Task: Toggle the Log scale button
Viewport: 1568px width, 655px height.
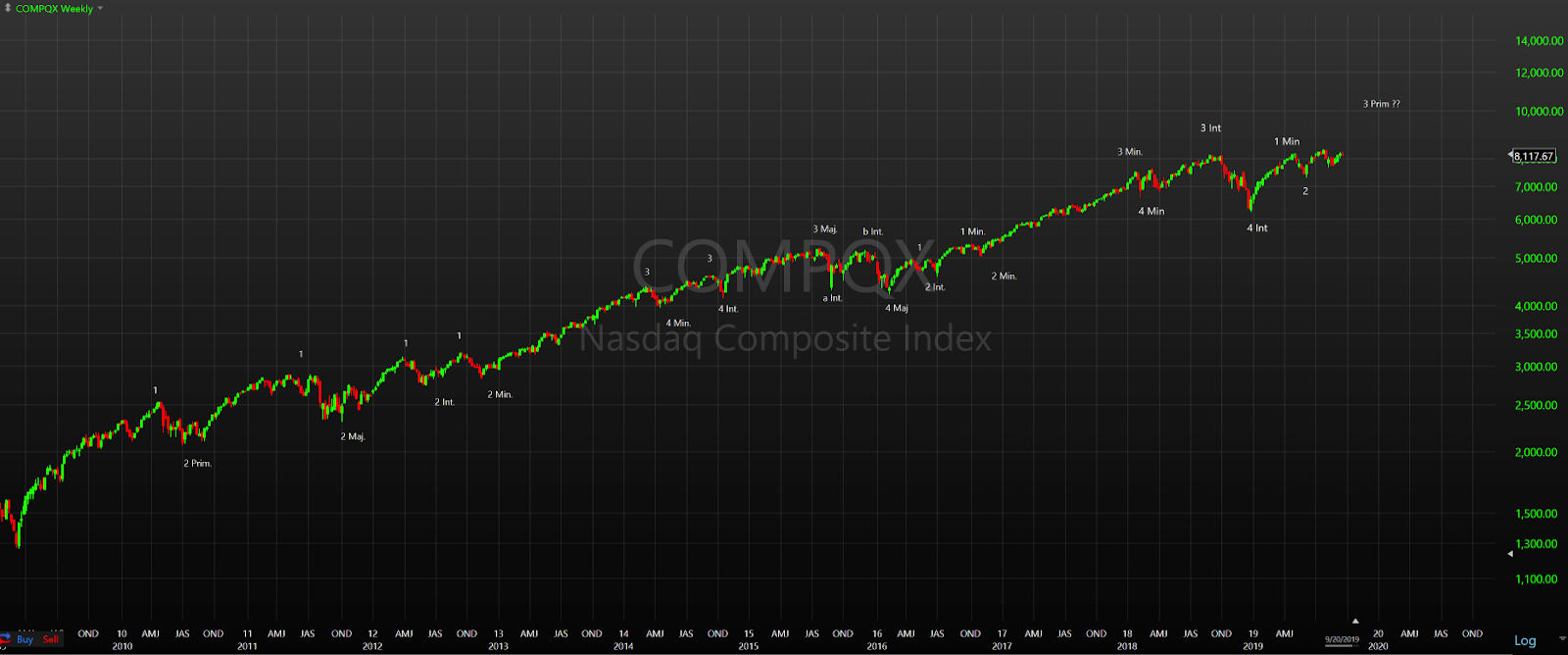Action: tap(1525, 640)
